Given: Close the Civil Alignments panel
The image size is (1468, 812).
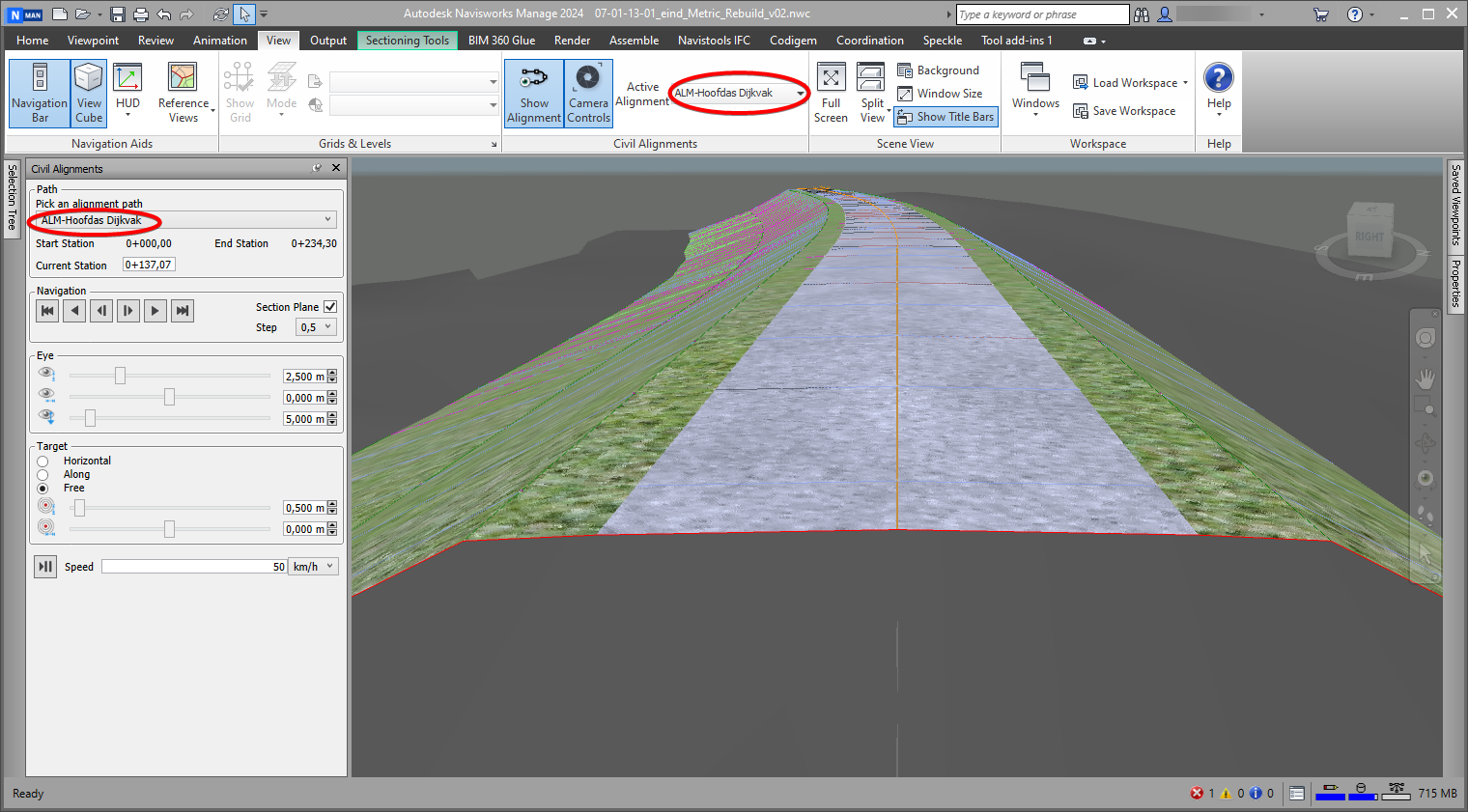Looking at the screenshot, I should 336,168.
